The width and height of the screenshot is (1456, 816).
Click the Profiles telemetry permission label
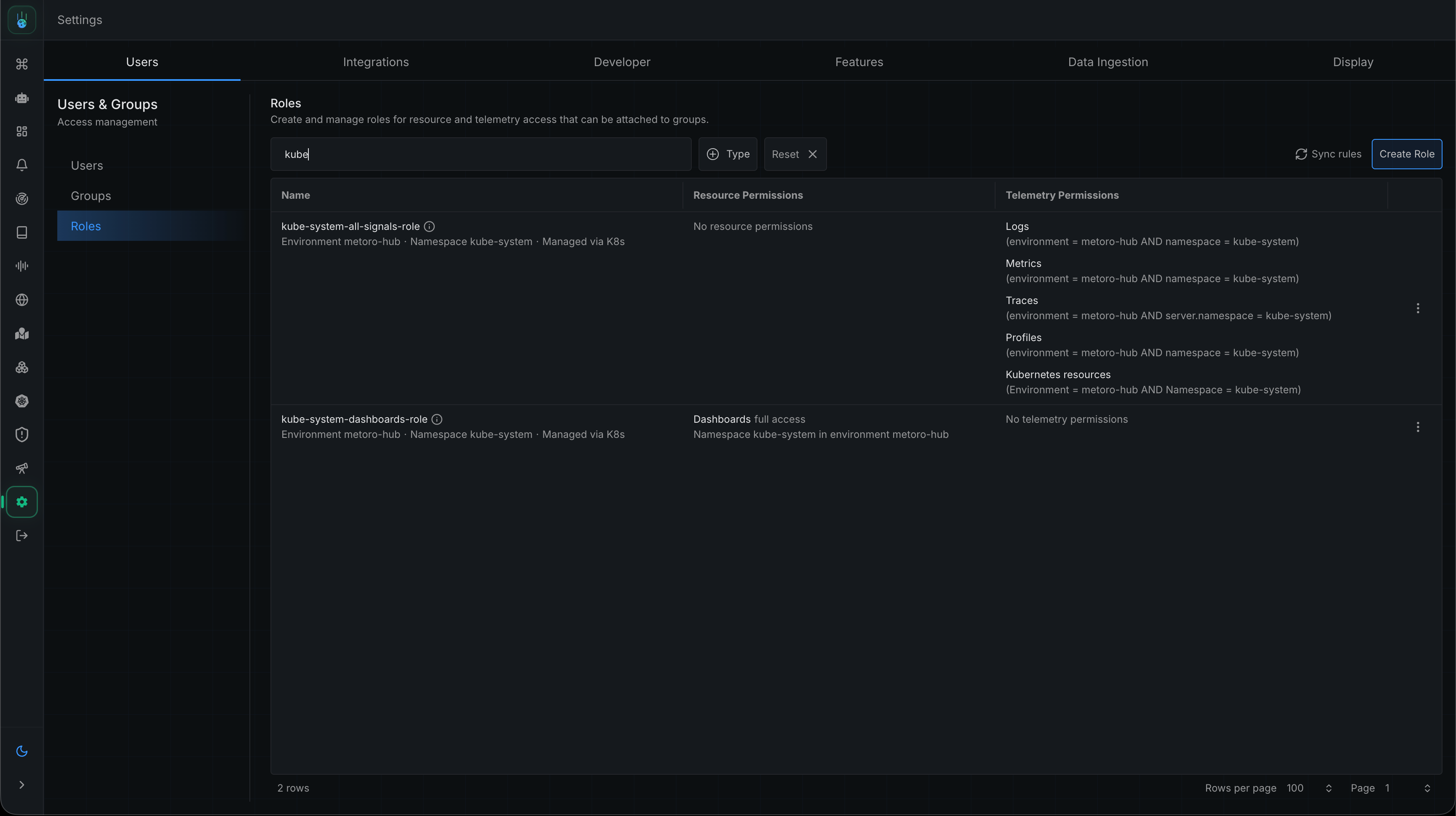coord(1023,338)
